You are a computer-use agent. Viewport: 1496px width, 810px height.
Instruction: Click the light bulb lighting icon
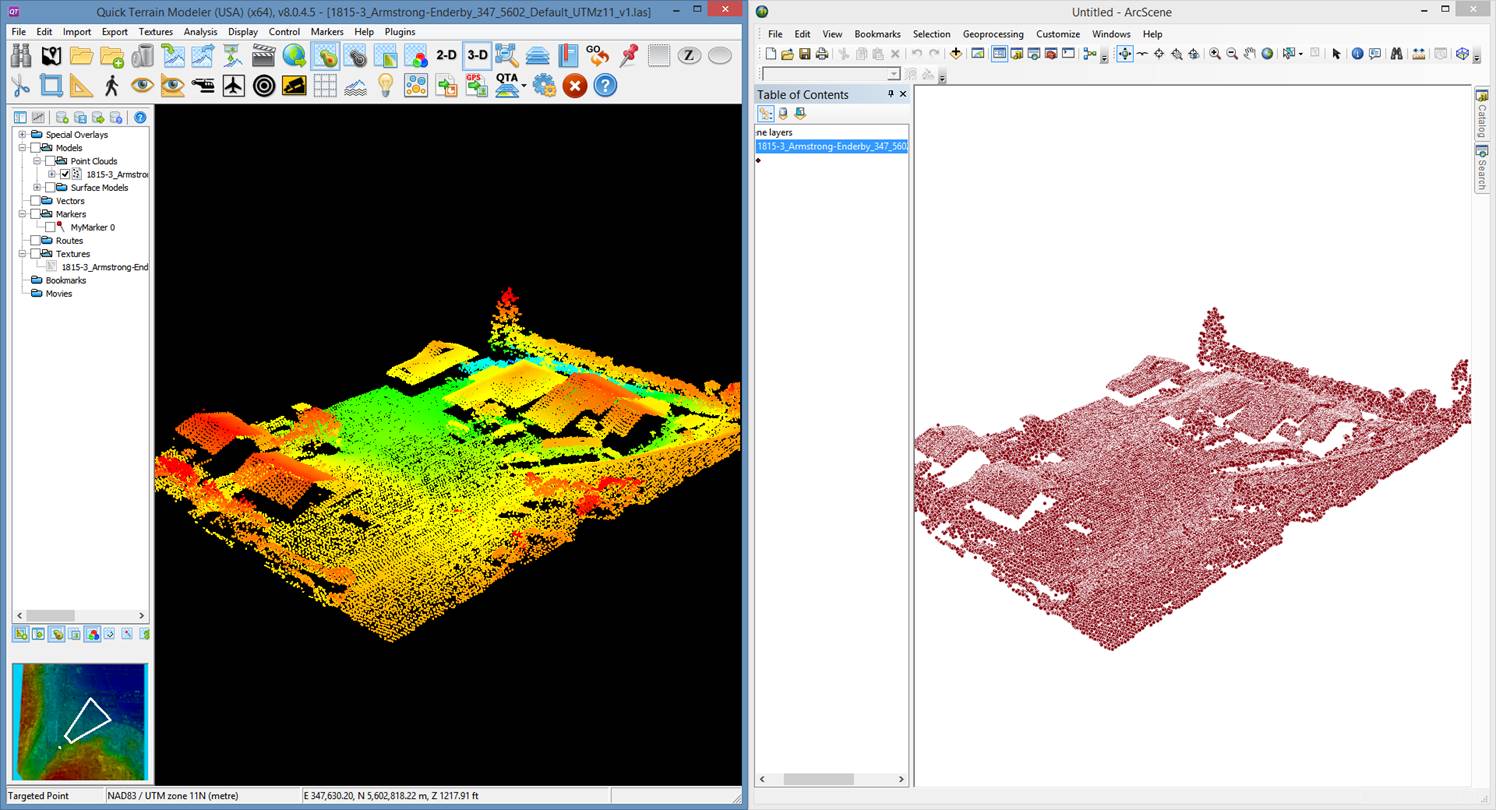[x=385, y=86]
